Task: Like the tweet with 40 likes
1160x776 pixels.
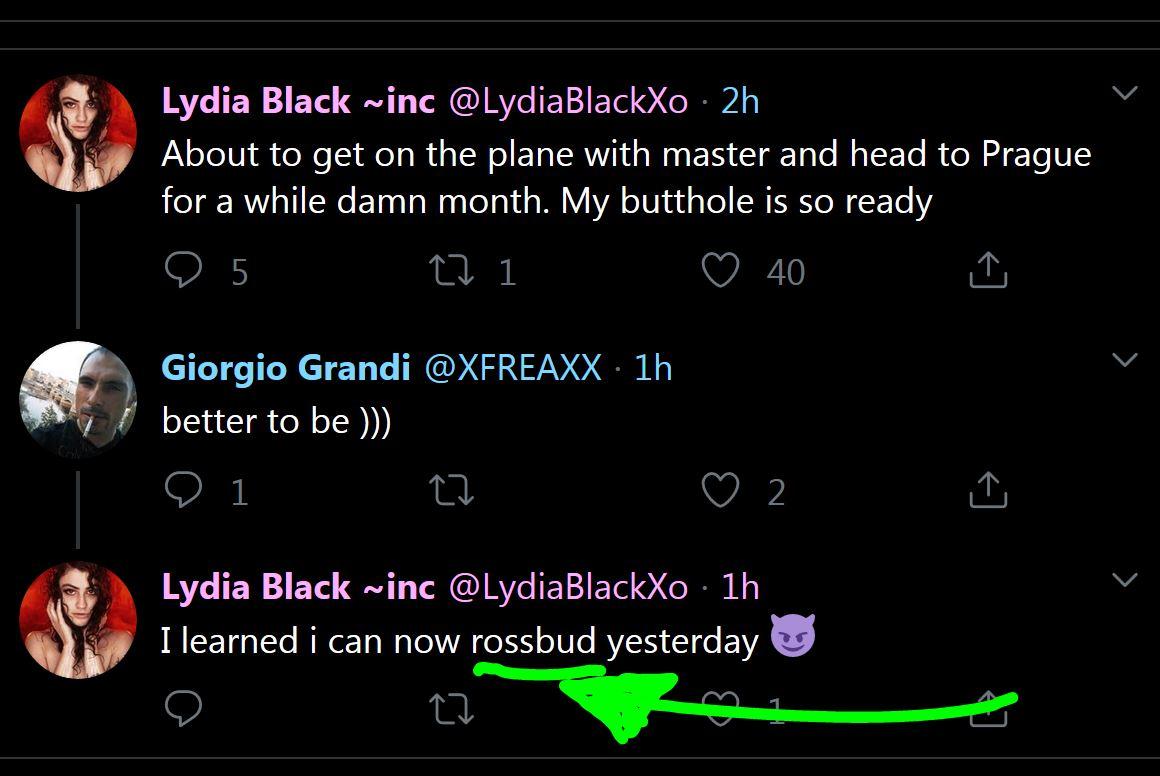Action: click(x=720, y=270)
